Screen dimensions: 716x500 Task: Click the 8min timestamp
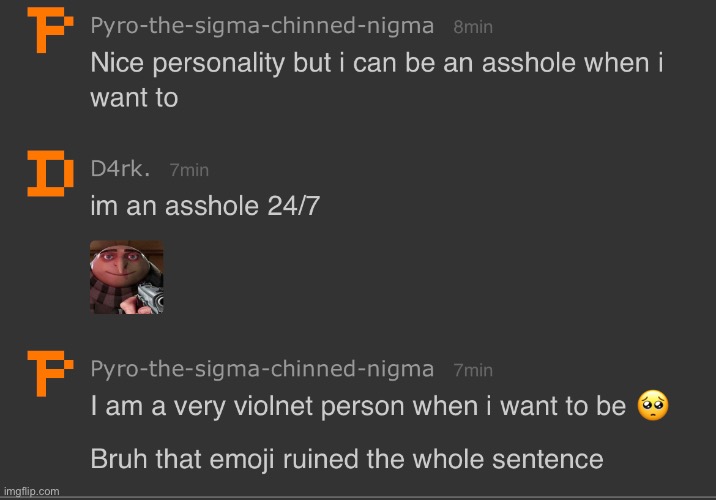point(472,27)
